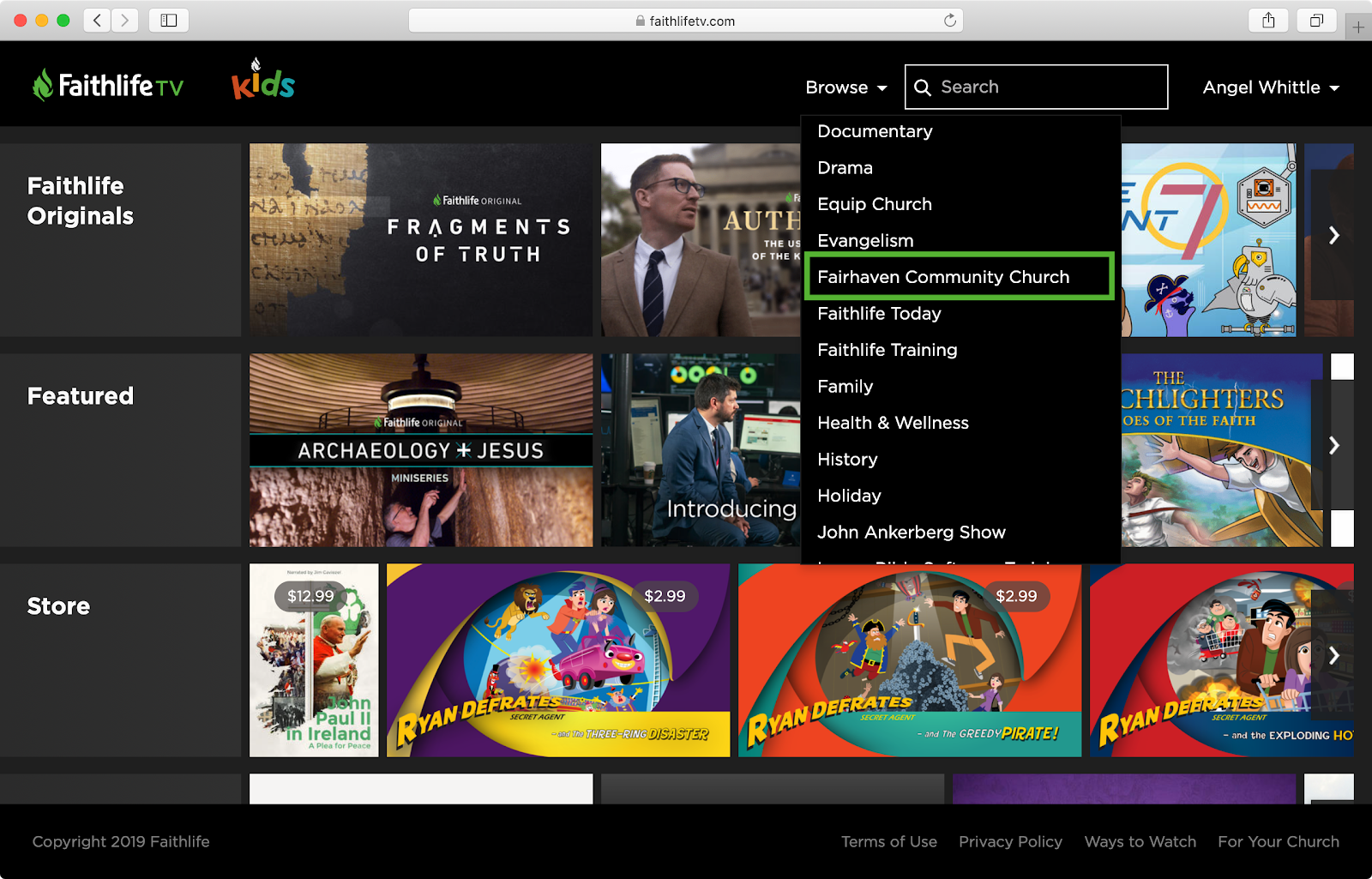
Task: Open the Archaeology + Jesus miniseries thumbnail
Action: coord(421,450)
